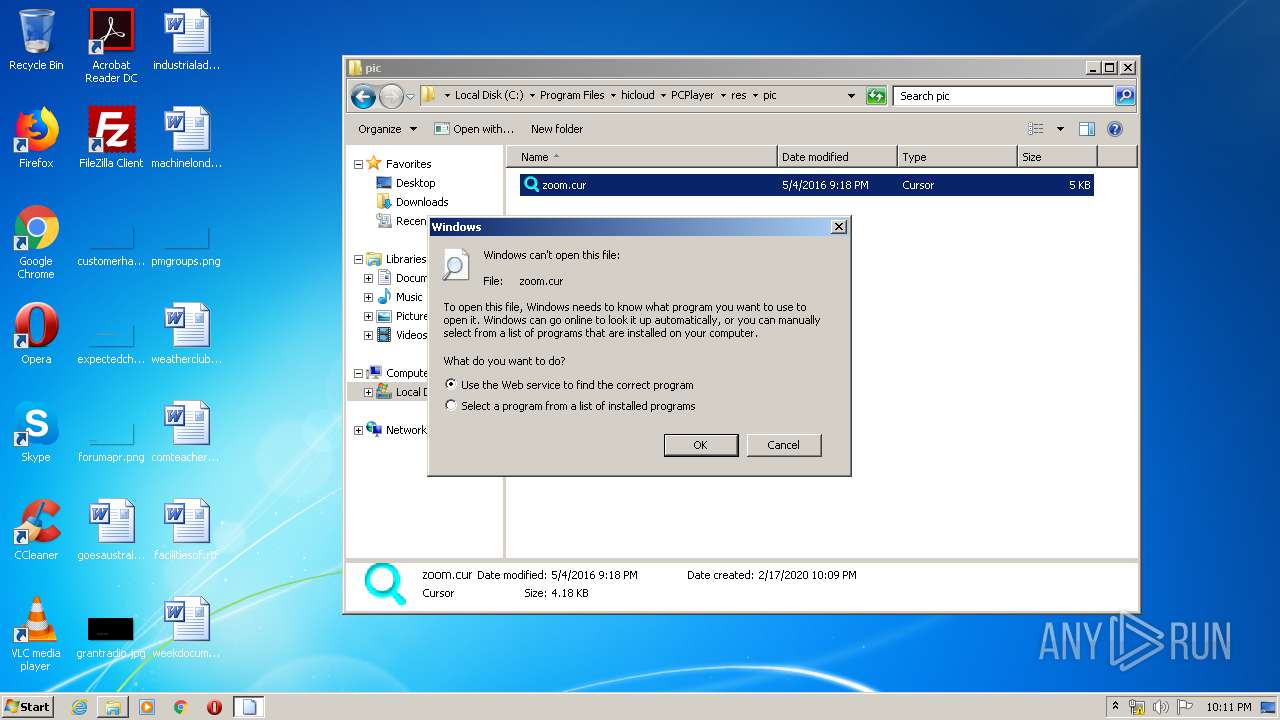Launch Google Chrome desktop shortcut

36,242
